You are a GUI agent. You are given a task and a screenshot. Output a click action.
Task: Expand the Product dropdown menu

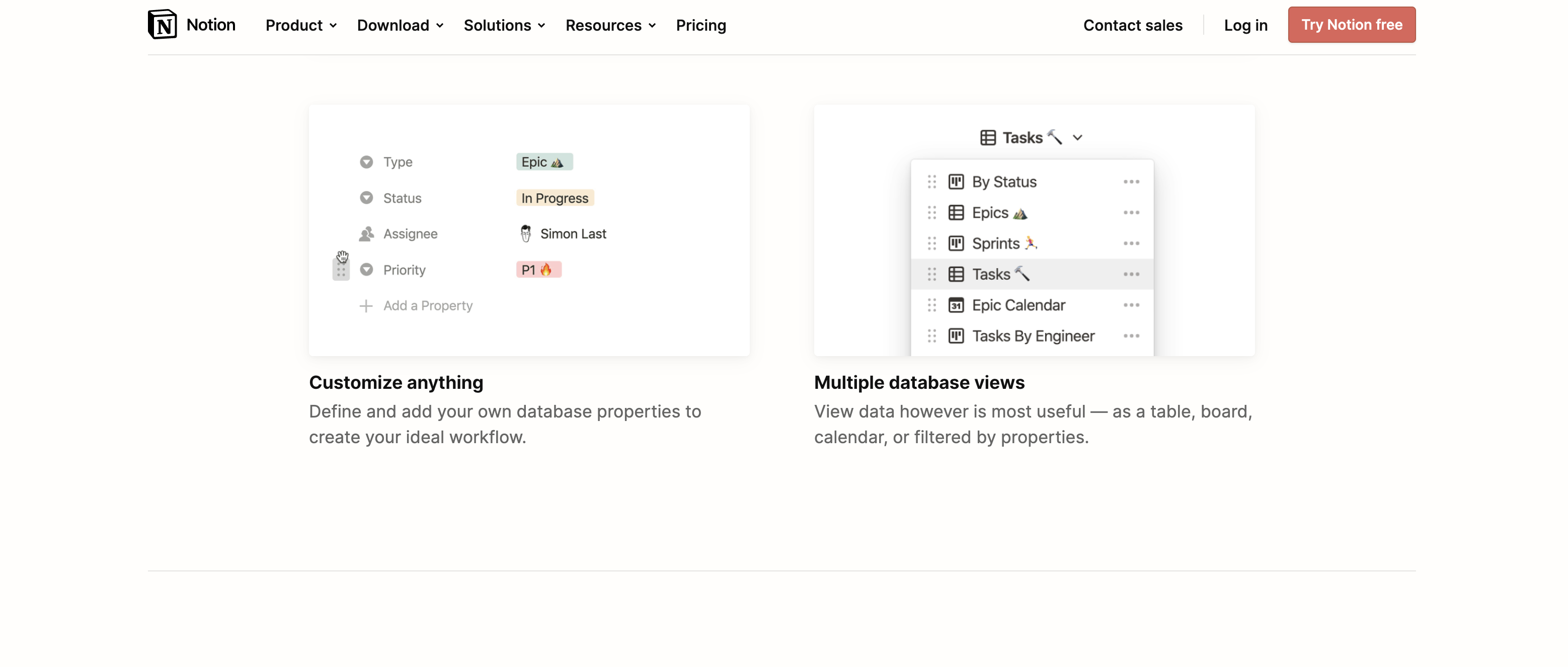click(x=301, y=25)
